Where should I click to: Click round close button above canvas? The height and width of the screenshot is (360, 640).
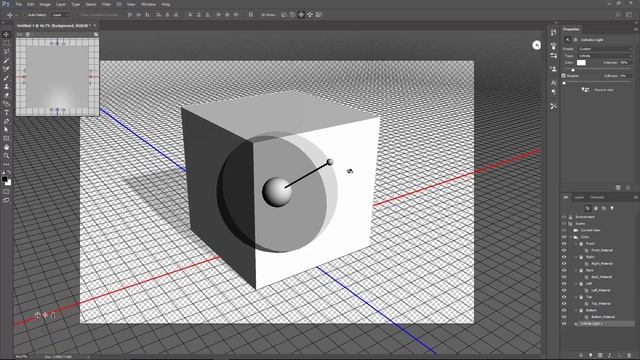536,45
